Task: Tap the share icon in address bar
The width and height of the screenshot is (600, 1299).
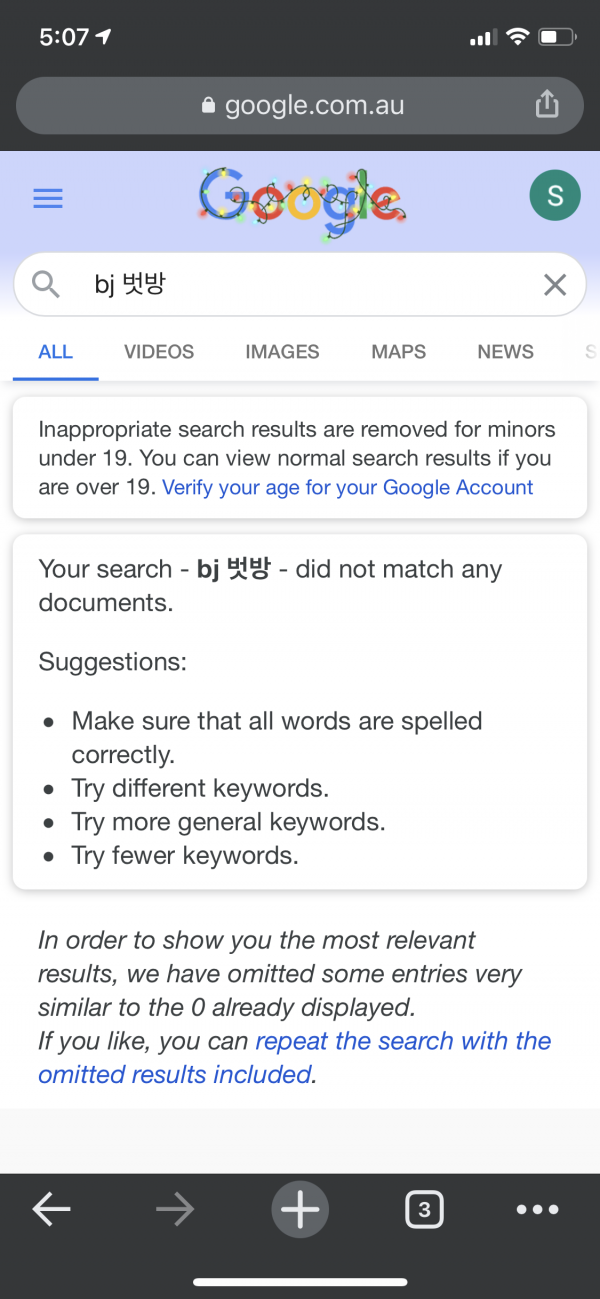Action: coord(547,104)
